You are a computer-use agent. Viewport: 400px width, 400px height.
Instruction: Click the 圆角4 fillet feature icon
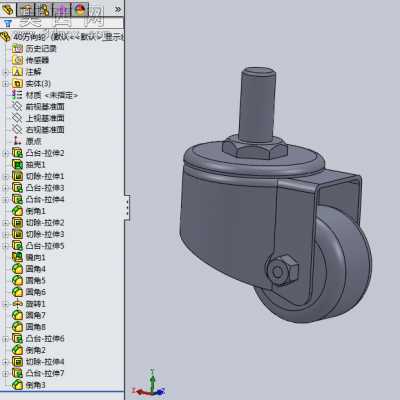(x=17, y=269)
